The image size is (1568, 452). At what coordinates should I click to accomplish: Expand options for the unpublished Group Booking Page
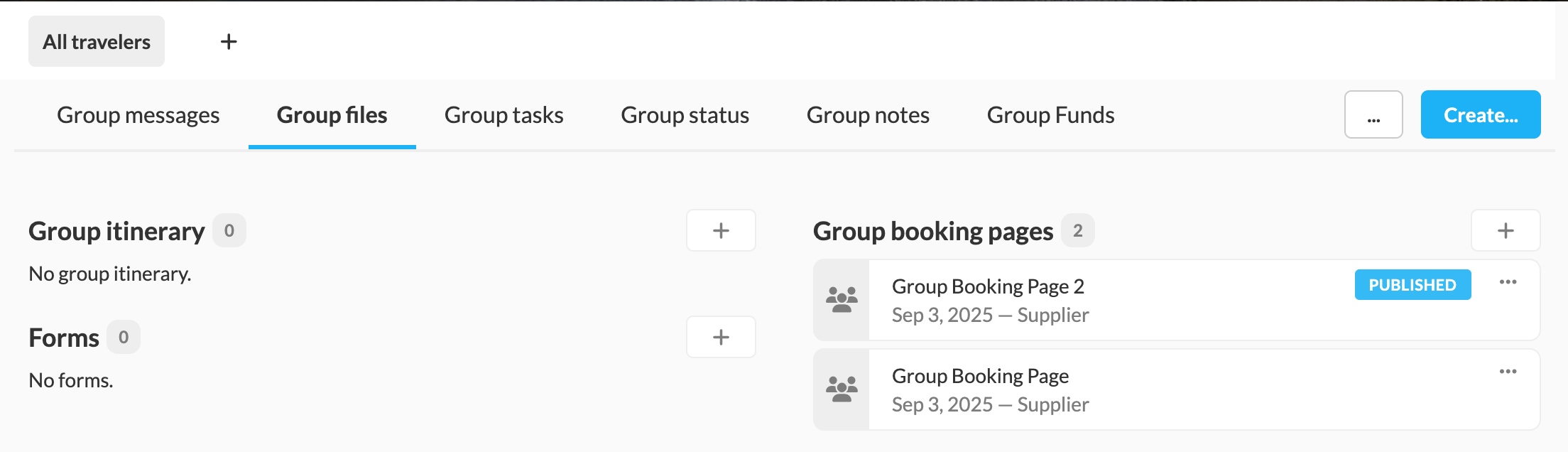coord(1508,372)
